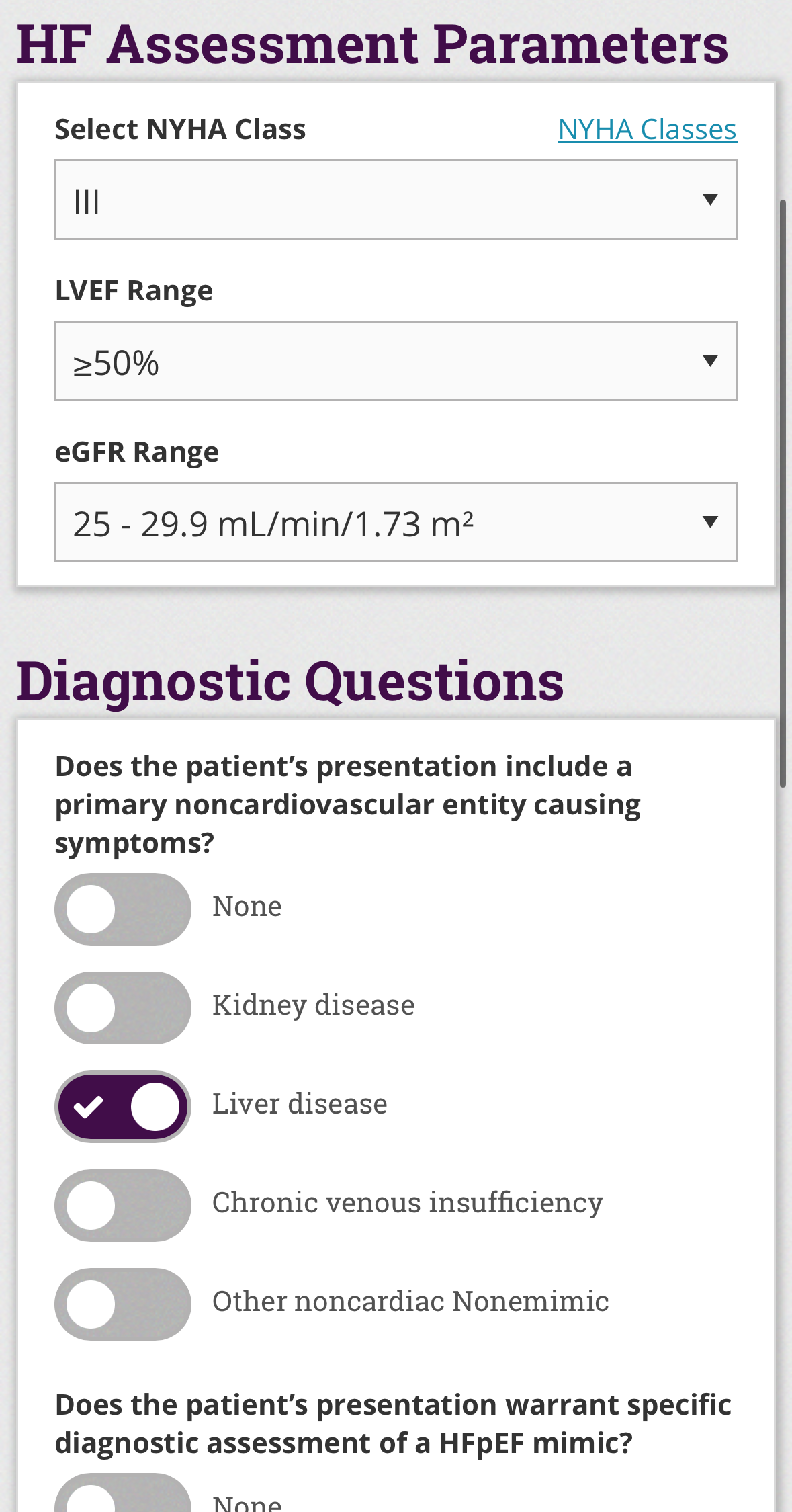Click the NYHA Class dropdown arrow

709,200
